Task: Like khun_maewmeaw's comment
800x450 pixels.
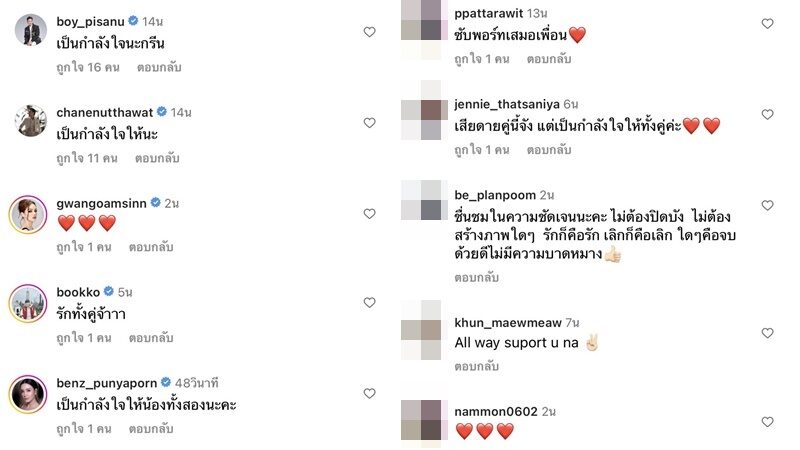Action: [767, 333]
